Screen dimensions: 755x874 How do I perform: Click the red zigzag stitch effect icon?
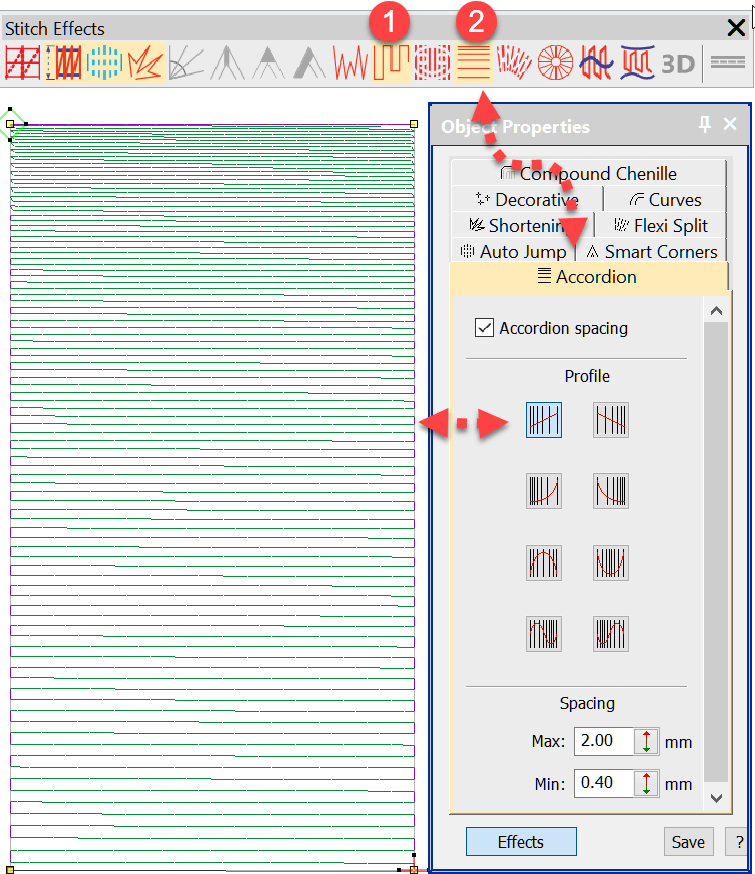coord(351,63)
